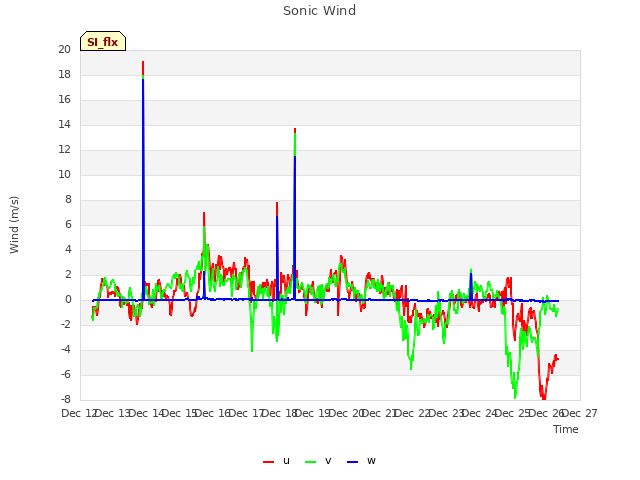Click the blue w legend swatch
The image size is (640, 480).
point(352,462)
